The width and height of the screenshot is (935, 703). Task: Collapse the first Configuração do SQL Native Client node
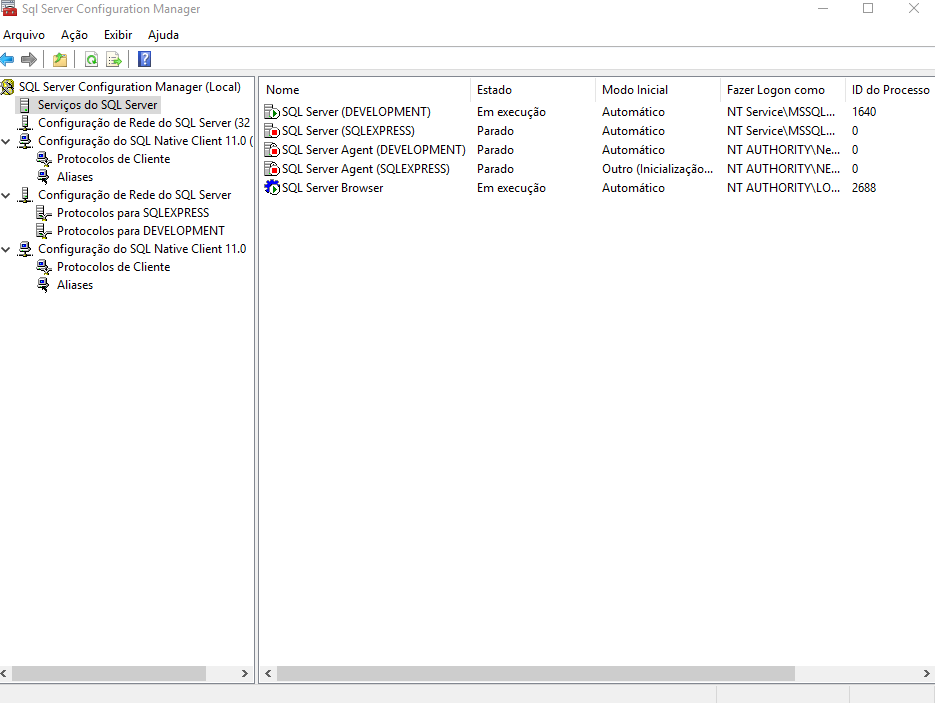6,141
